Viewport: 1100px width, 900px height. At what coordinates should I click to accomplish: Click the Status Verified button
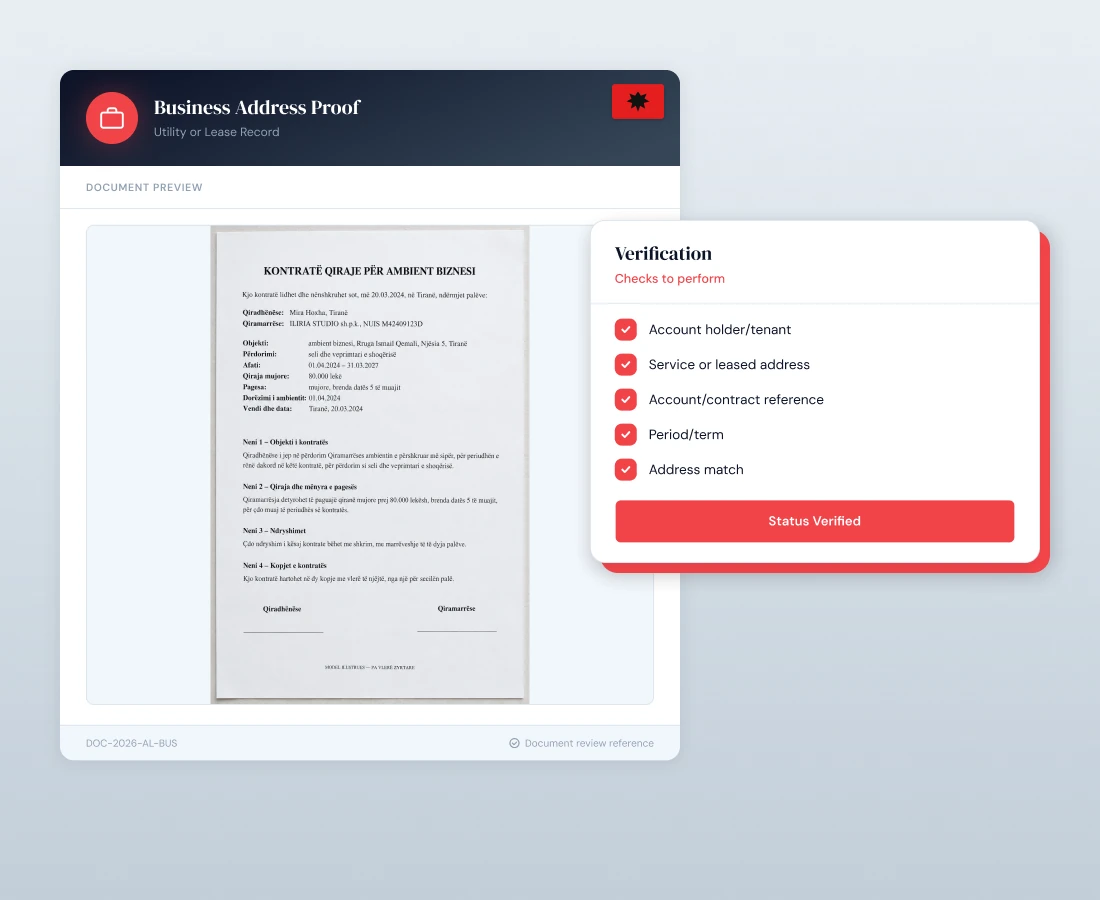pyautogui.click(x=814, y=521)
